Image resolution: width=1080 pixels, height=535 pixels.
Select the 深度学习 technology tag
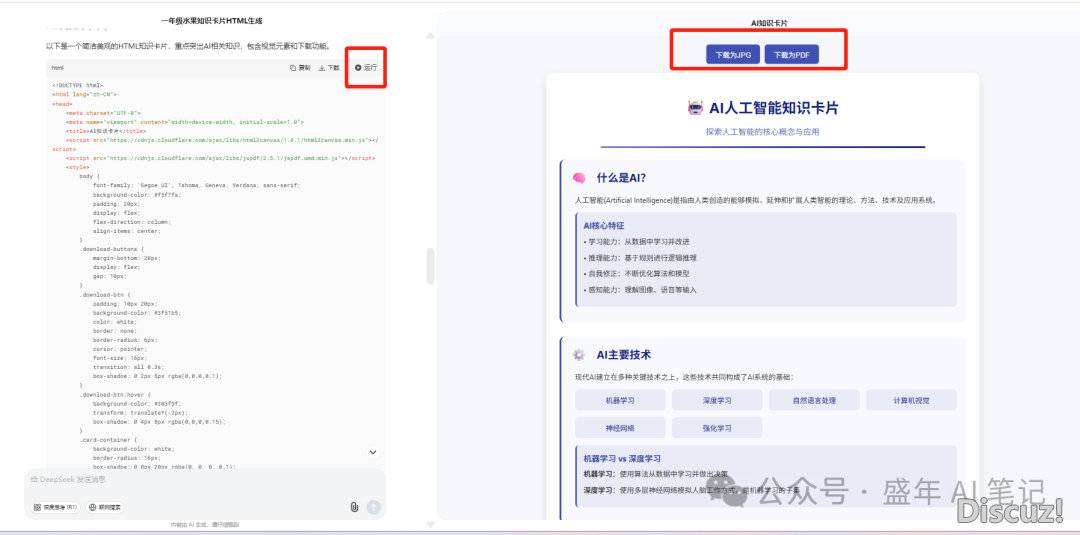717,400
